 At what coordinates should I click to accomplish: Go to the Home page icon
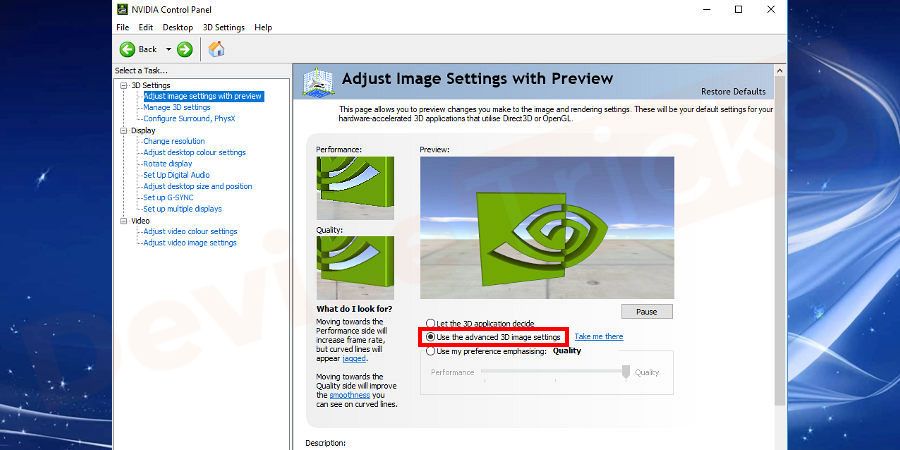pos(216,49)
